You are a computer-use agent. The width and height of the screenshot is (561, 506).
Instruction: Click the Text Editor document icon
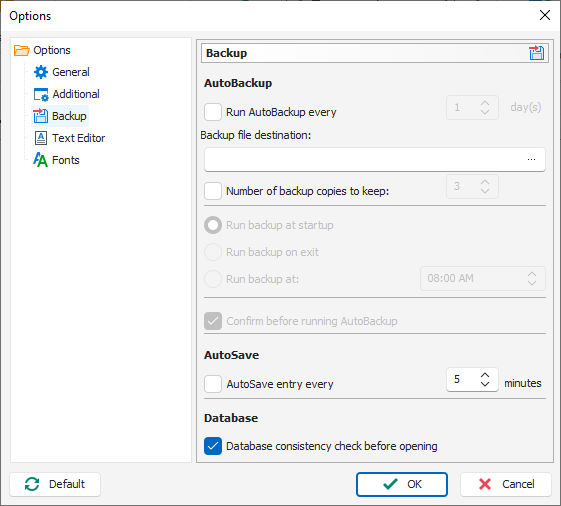click(41, 138)
